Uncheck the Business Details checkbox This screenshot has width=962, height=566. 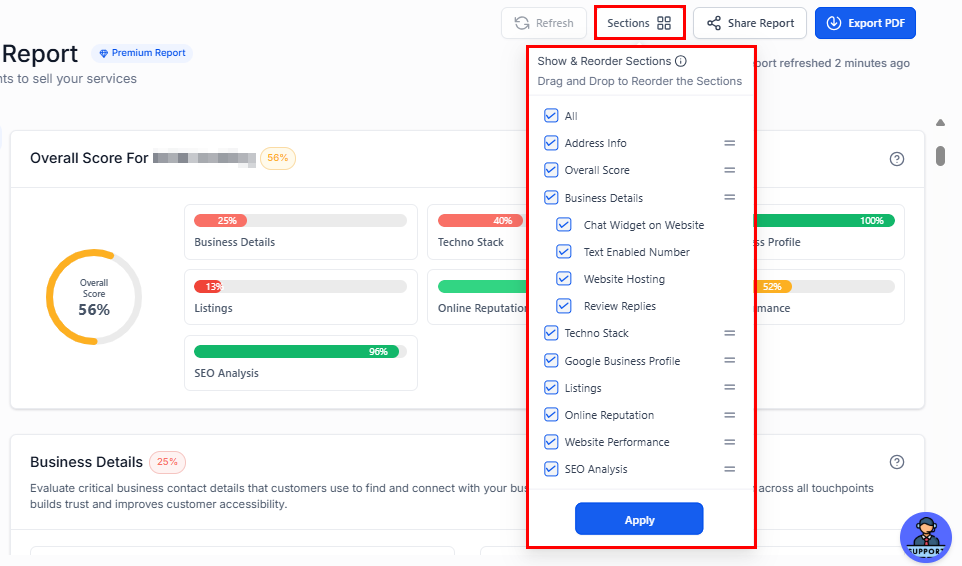[x=551, y=197]
